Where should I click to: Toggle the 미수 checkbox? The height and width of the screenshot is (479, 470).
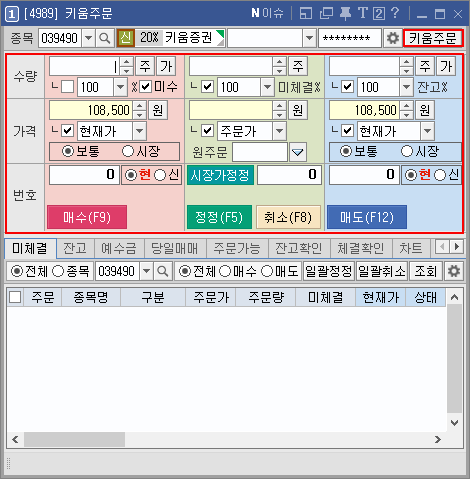[145, 87]
